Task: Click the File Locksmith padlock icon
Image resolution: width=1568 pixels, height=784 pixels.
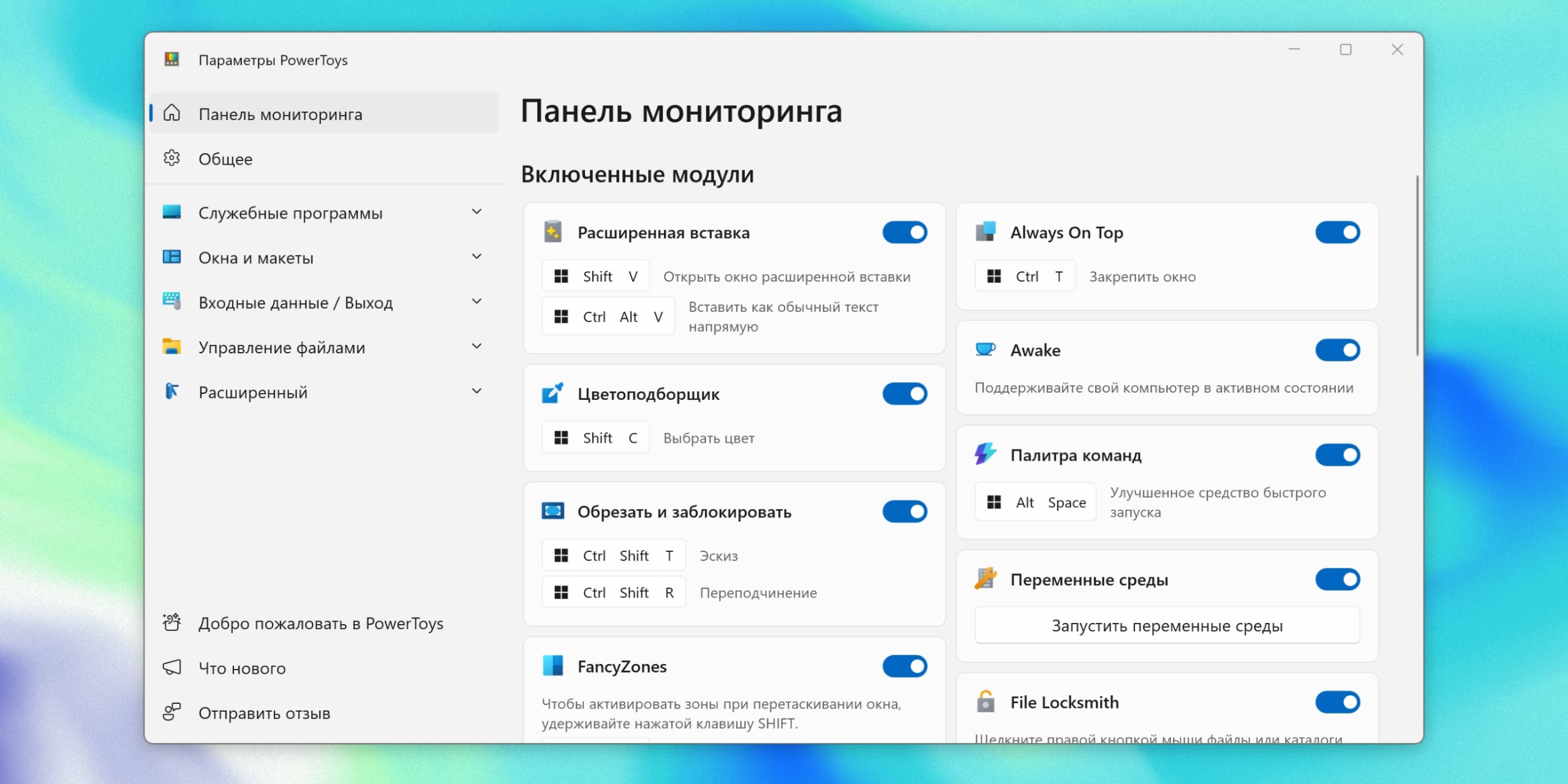Action: pyautogui.click(x=986, y=701)
